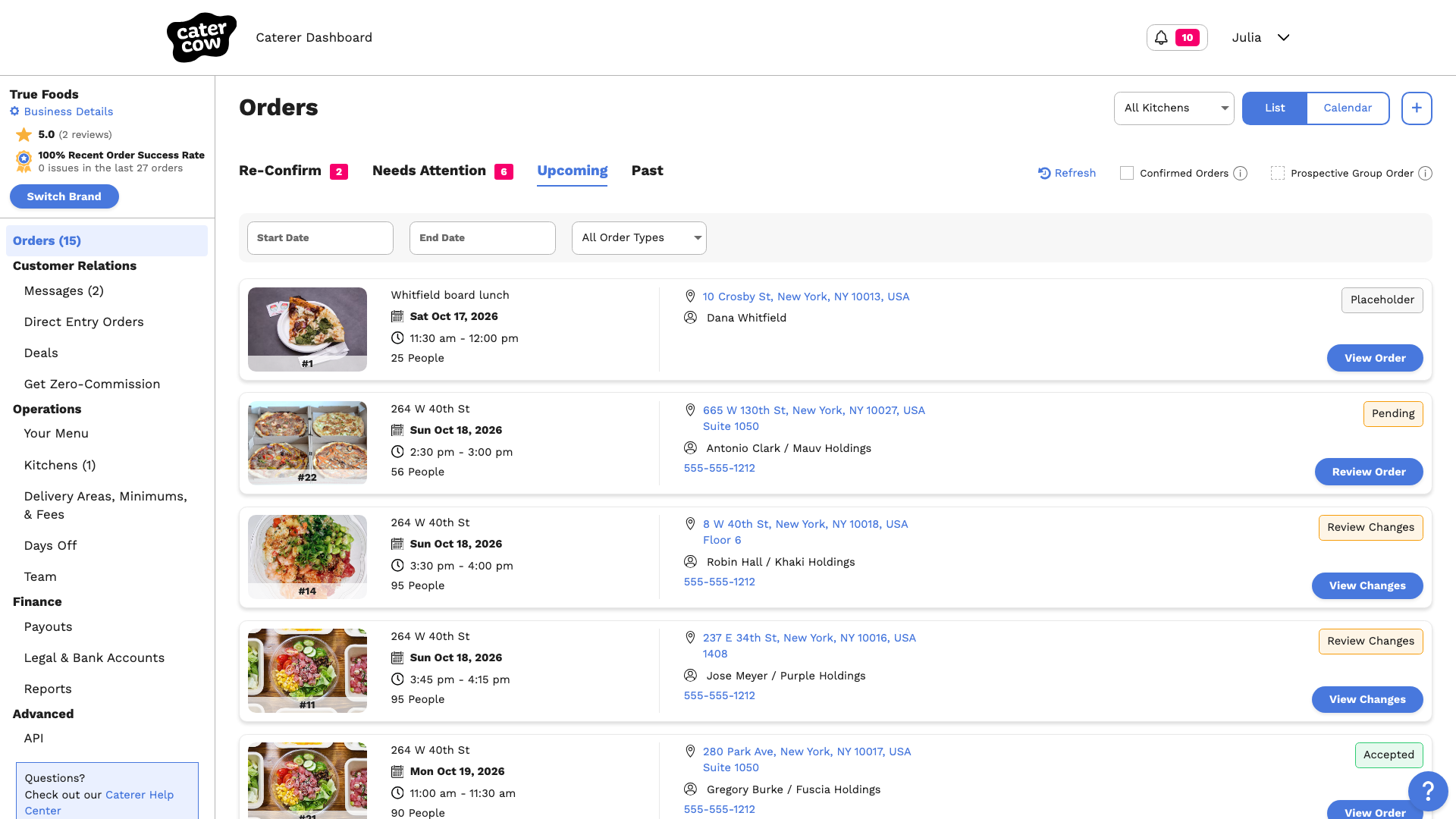Open order #1 pizza thumbnail
Image resolution: width=1456 pixels, height=819 pixels.
coord(307,329)
